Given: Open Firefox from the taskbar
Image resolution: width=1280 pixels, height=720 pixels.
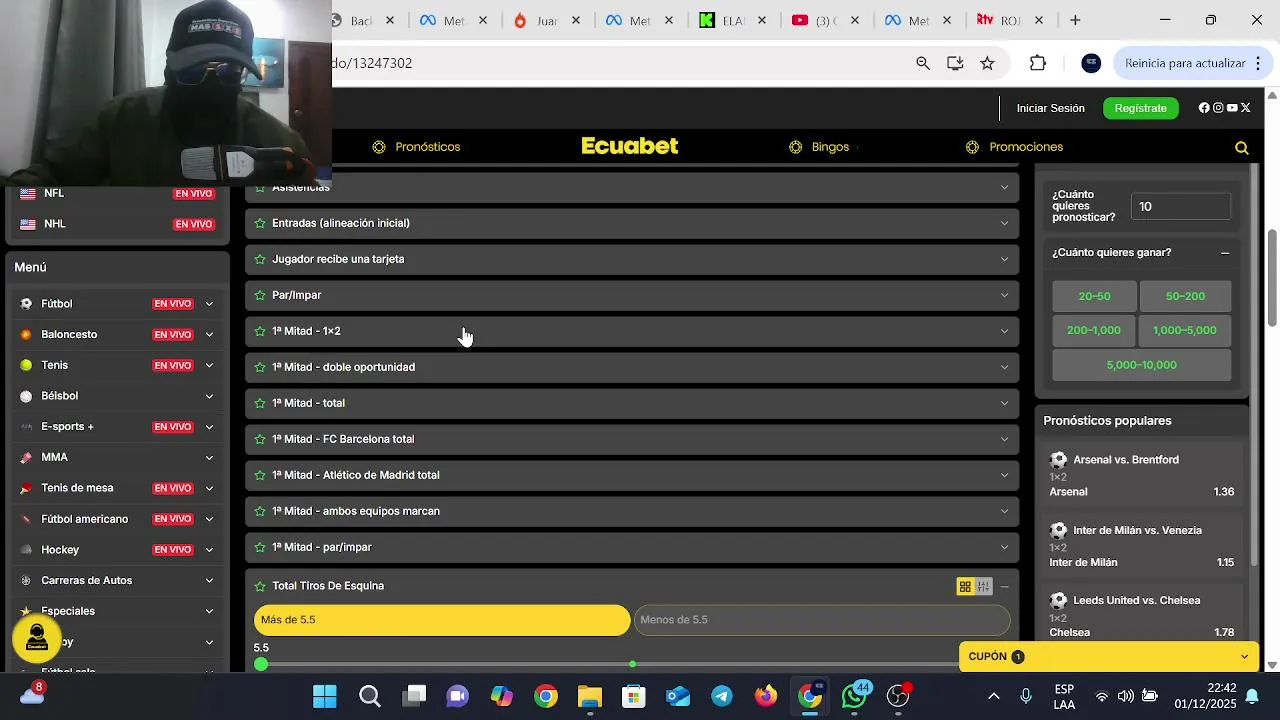Looking at the screenshot, I should coord(766,696).
